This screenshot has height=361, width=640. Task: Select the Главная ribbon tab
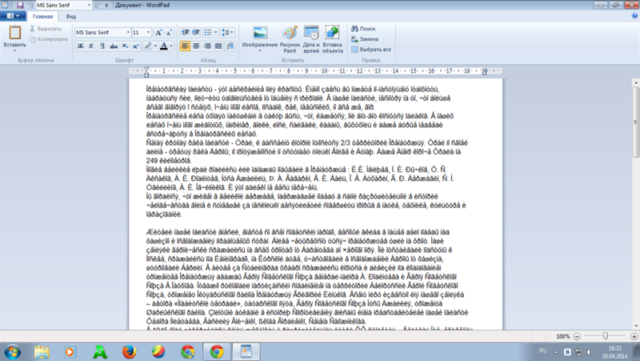click(42, 17)
